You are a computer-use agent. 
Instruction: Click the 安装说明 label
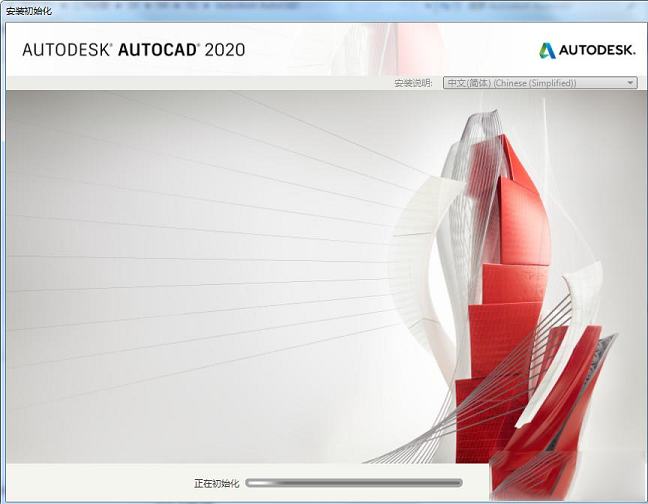[x=415, y=83]
